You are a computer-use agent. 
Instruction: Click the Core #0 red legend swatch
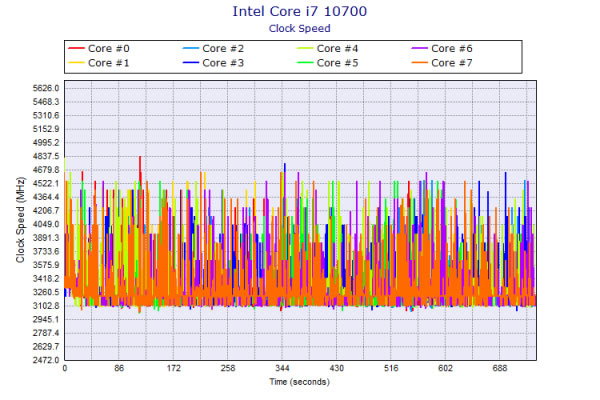click(76, 49)
